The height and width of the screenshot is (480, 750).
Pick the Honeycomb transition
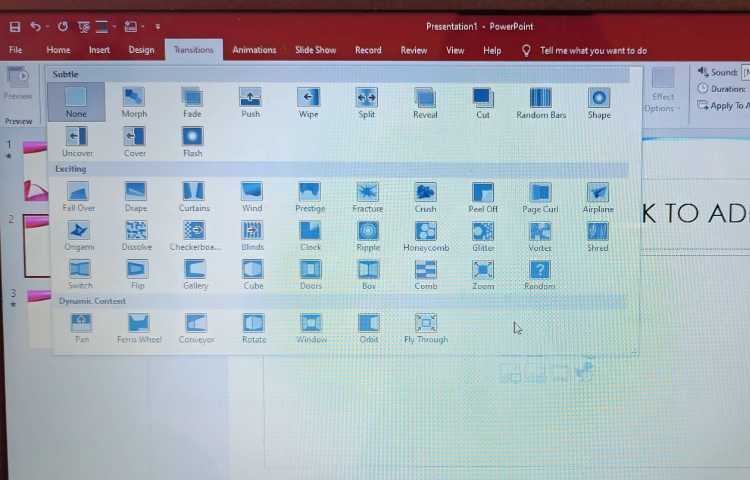426,236
